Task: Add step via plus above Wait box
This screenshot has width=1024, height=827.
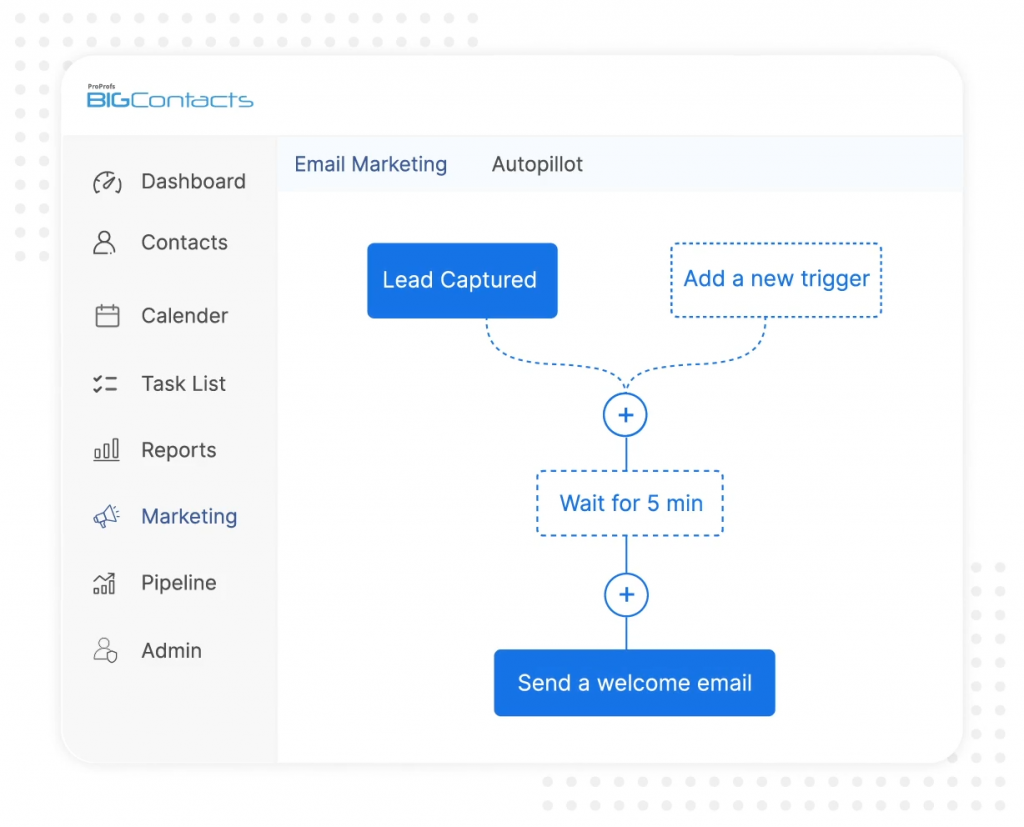Action: (625, 415)
